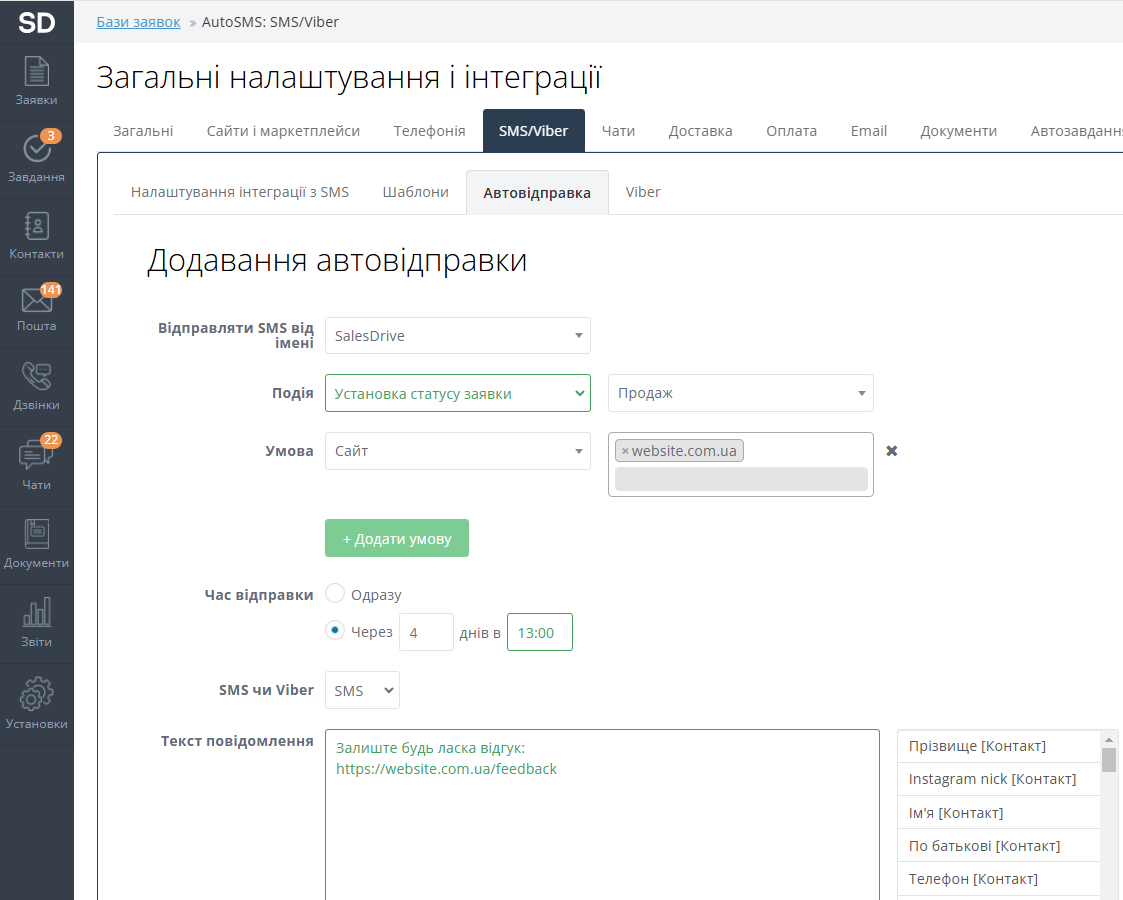Screen dimensions: 1123x900
Task: Open Пошта mail icon in sidebar
Action: 36,308
